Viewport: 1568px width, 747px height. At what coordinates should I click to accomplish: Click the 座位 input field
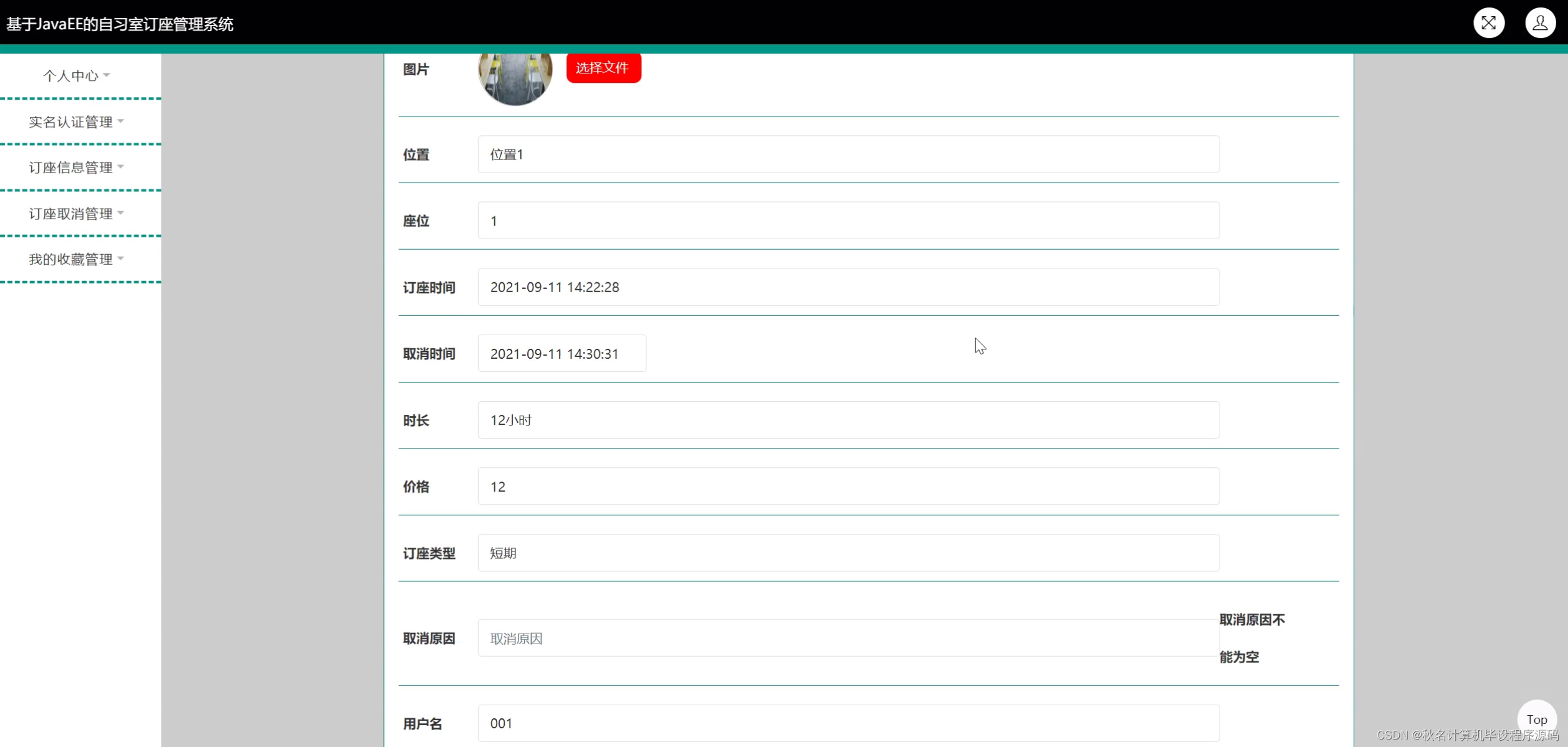(848, 221)
